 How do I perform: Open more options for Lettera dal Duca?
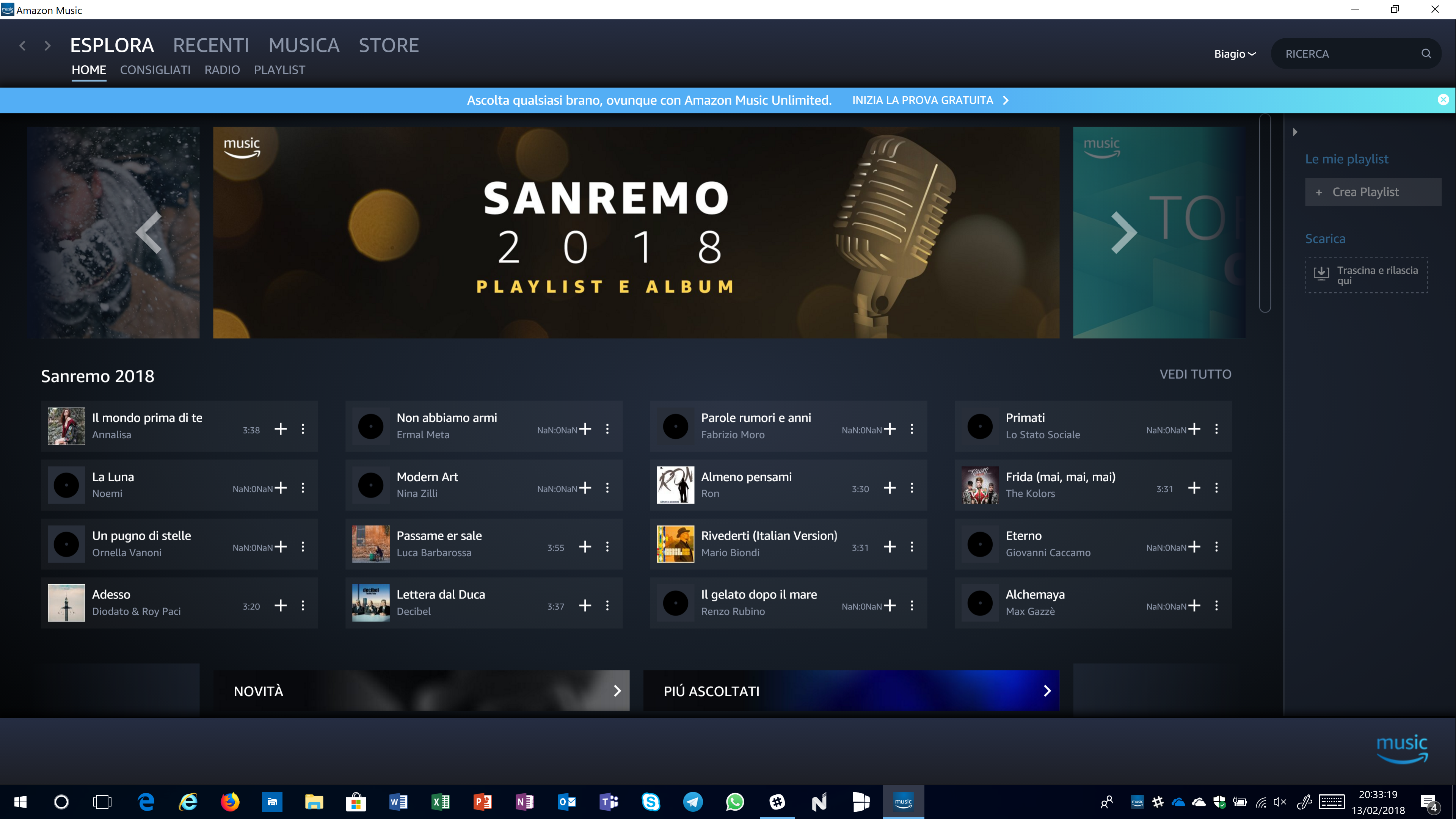[607, 606]
